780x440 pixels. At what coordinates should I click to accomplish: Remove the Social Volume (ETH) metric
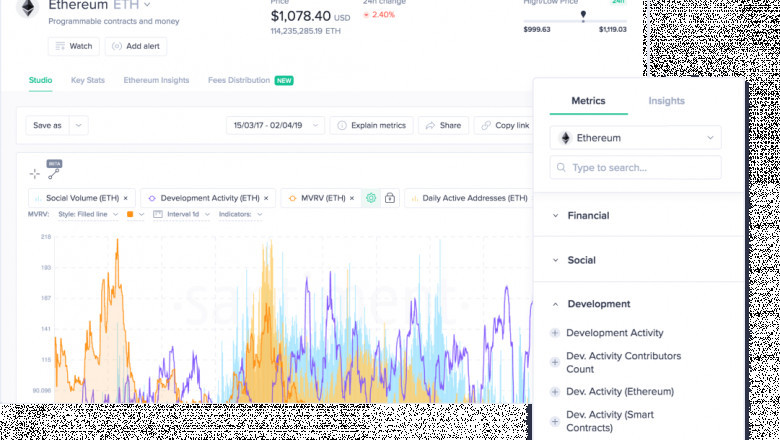pos(125,198)
